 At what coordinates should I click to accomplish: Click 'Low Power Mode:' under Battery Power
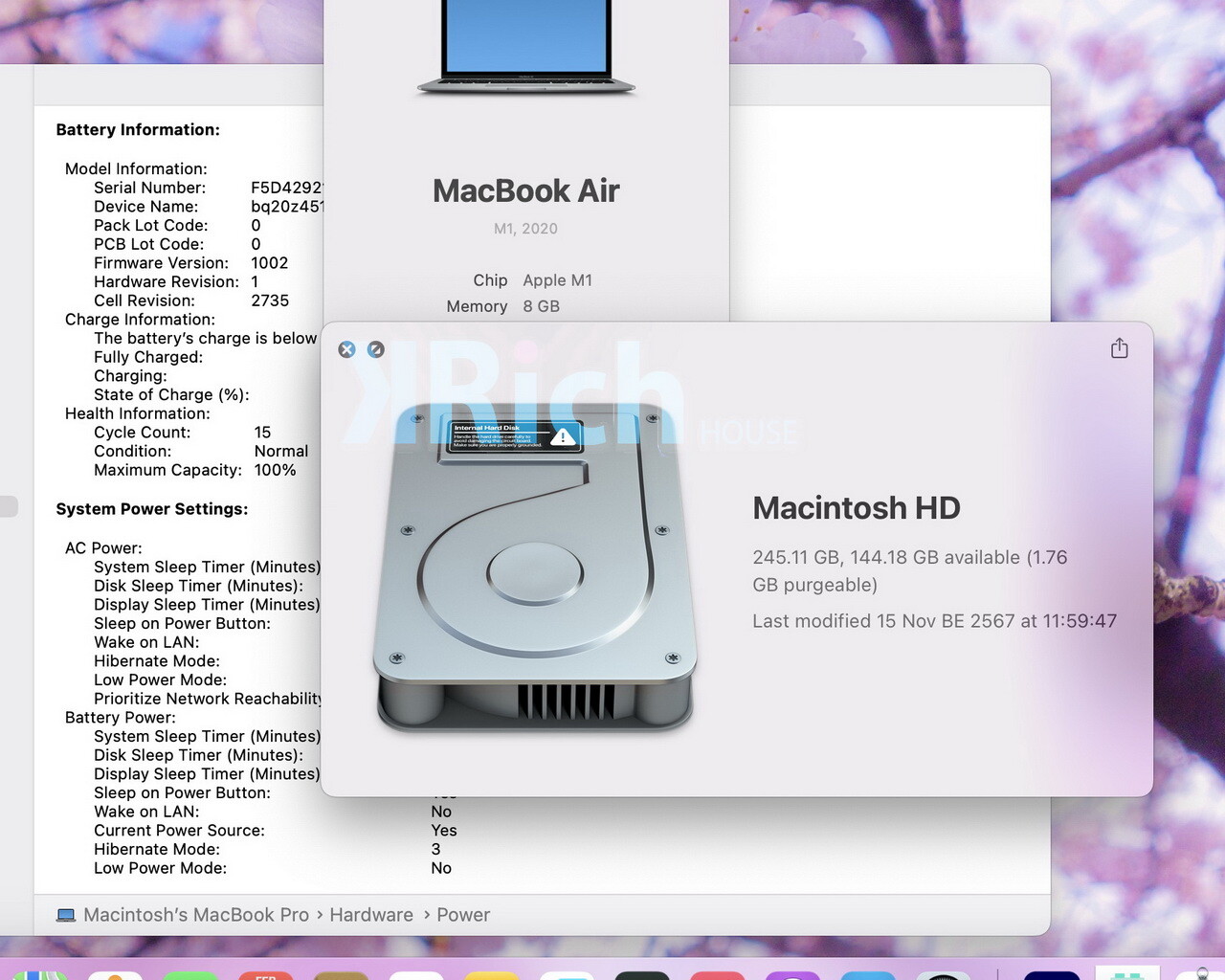pyautogui.click(x=160, y=868)
